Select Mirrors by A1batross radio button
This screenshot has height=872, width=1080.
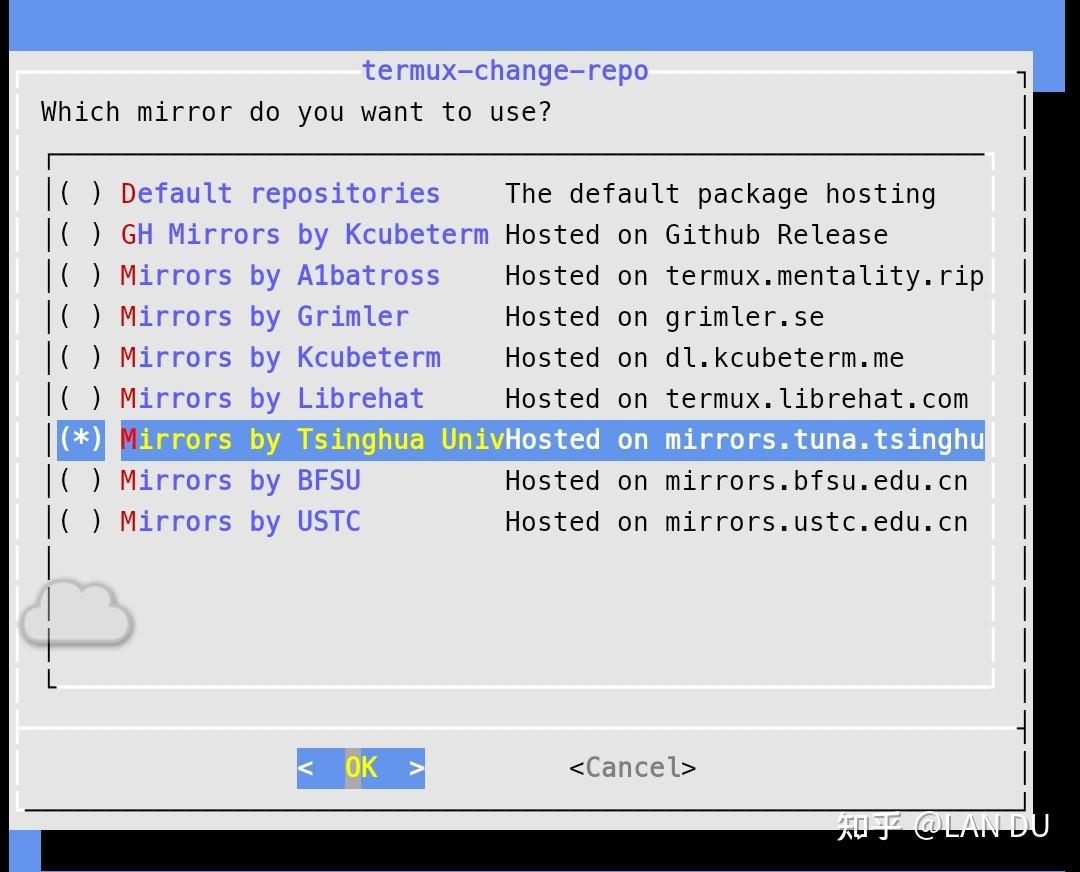click(81, 276)
